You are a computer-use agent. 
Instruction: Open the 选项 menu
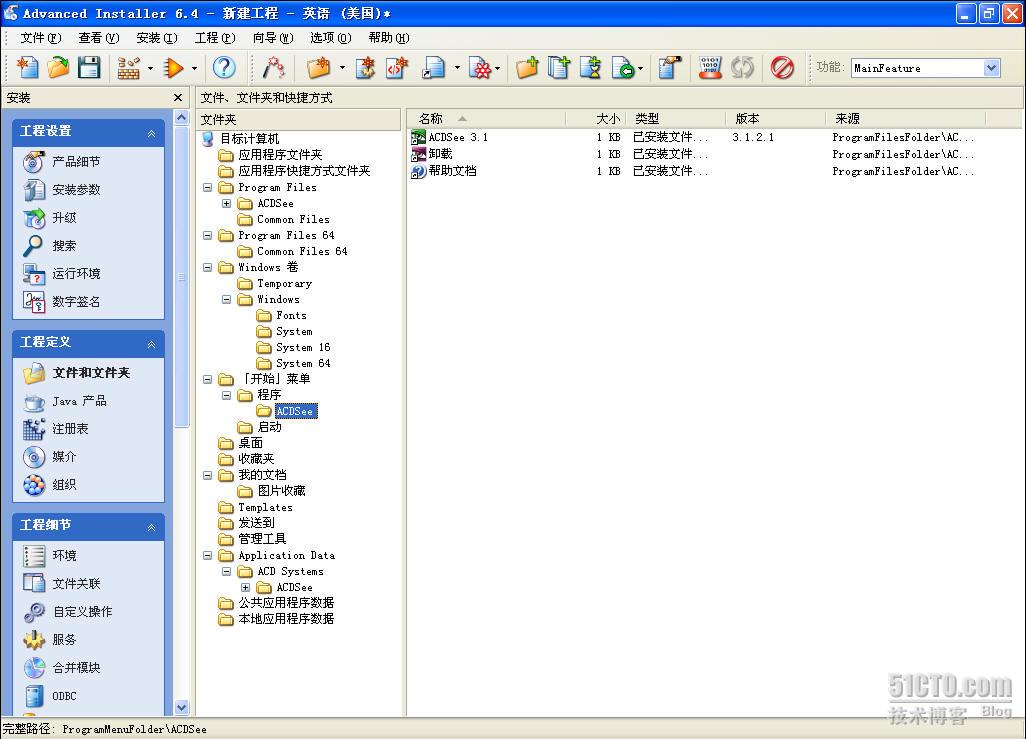pyautogui.click(x=330, y=37)
